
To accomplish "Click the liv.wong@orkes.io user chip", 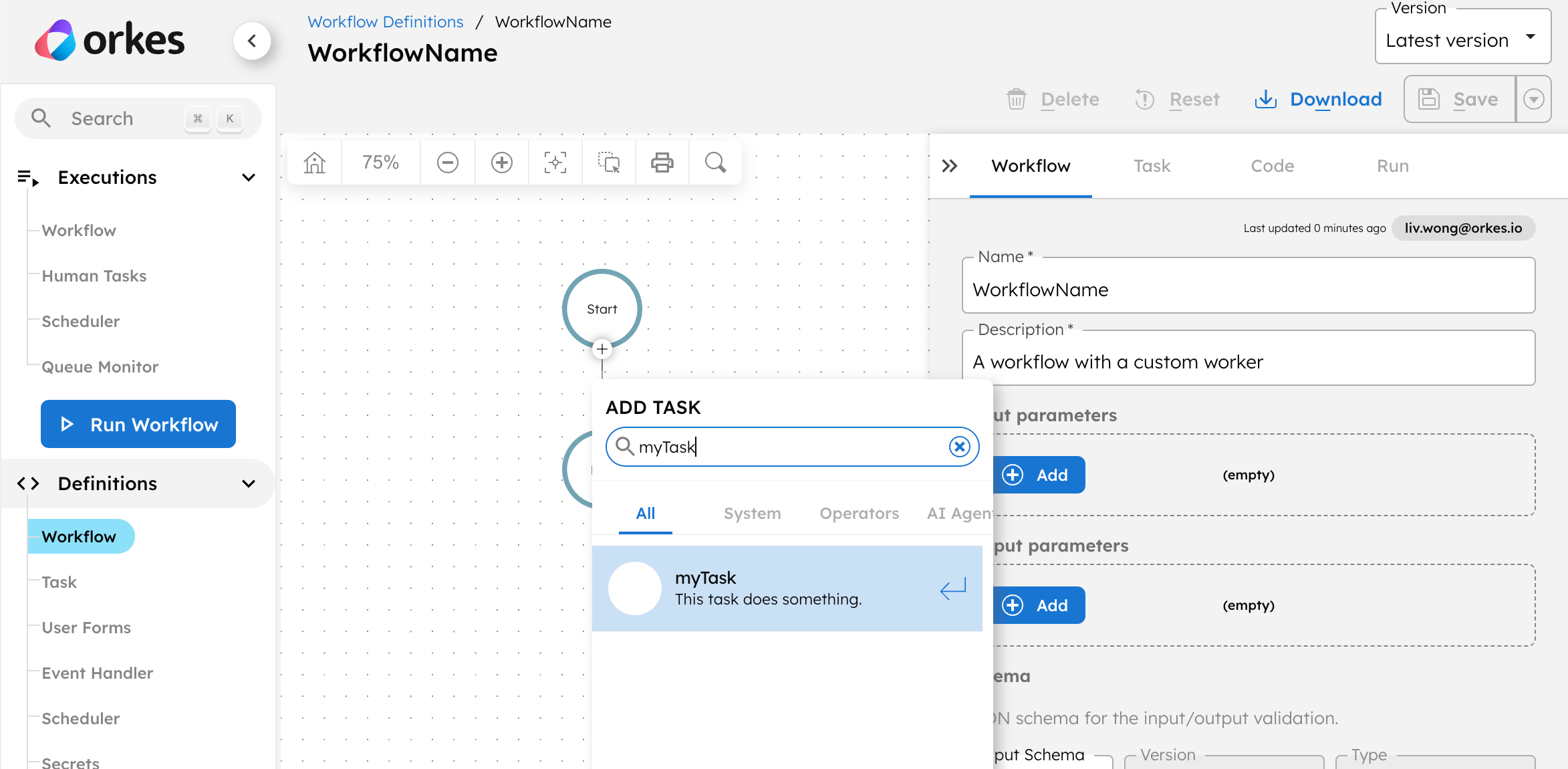I will click(x=1463, y=228).
